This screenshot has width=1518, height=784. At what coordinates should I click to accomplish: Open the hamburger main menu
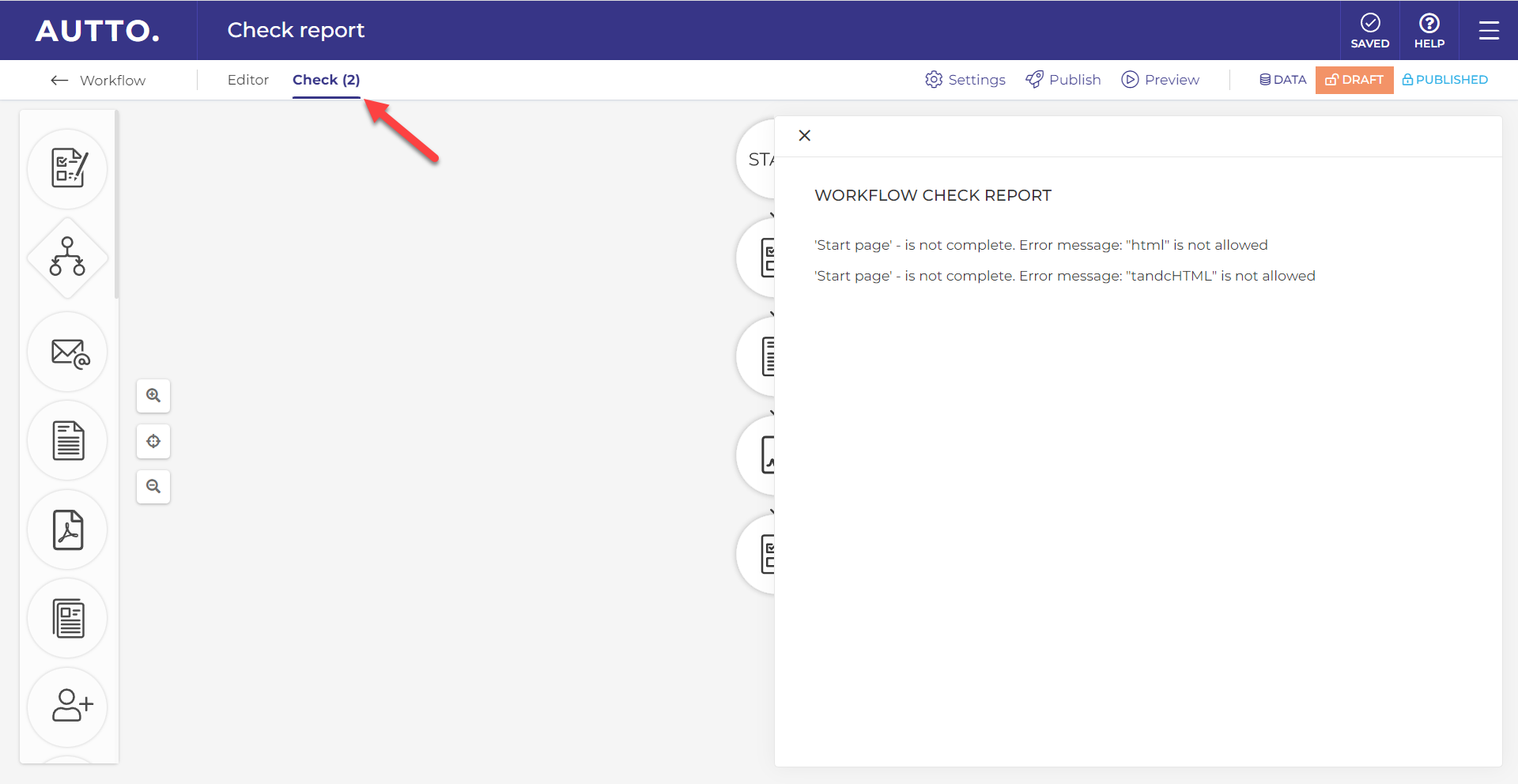coord(1489,30)
